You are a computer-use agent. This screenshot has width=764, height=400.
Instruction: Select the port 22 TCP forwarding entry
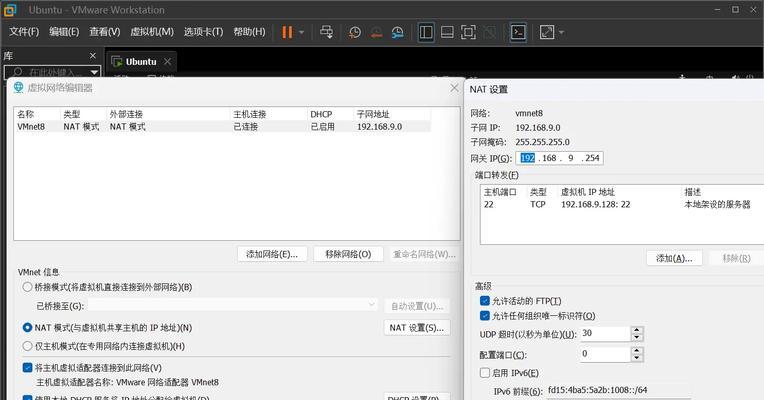[x=622, y=205]
